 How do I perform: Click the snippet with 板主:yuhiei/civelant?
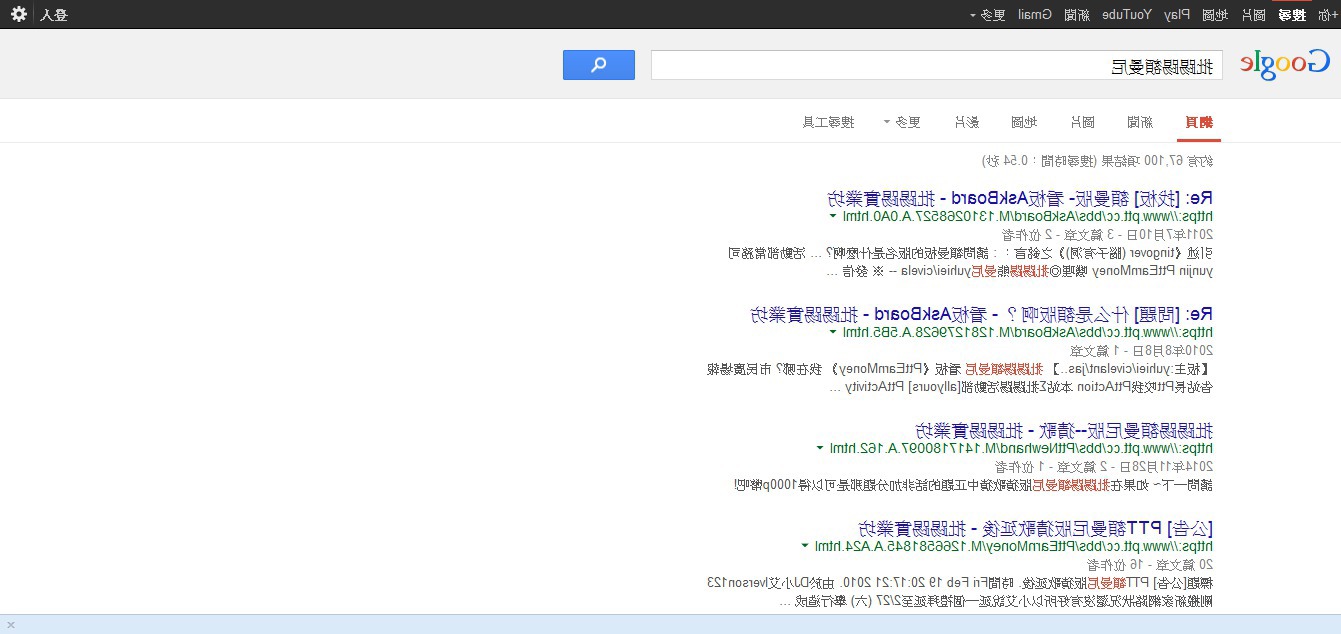pos(959,368)
